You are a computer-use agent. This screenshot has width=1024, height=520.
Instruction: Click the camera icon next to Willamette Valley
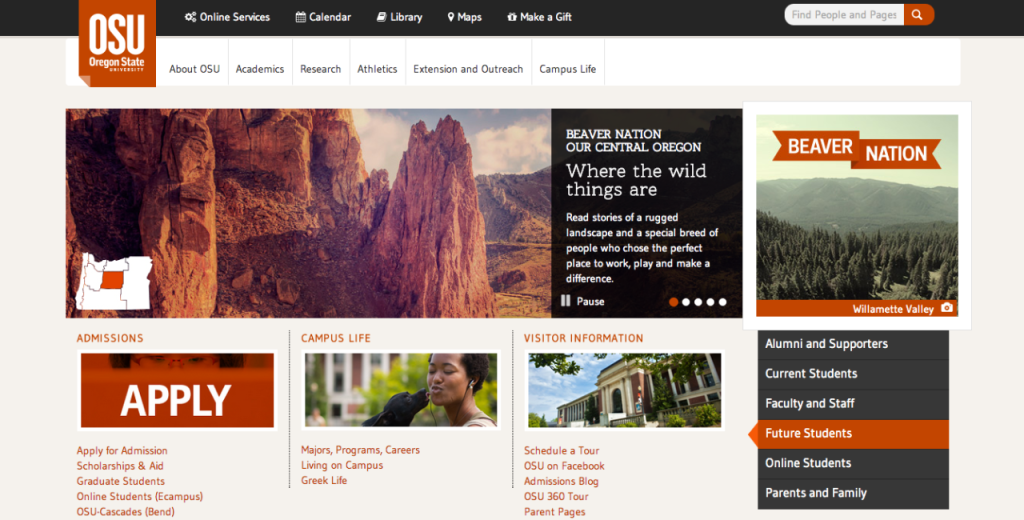(946, 308)
